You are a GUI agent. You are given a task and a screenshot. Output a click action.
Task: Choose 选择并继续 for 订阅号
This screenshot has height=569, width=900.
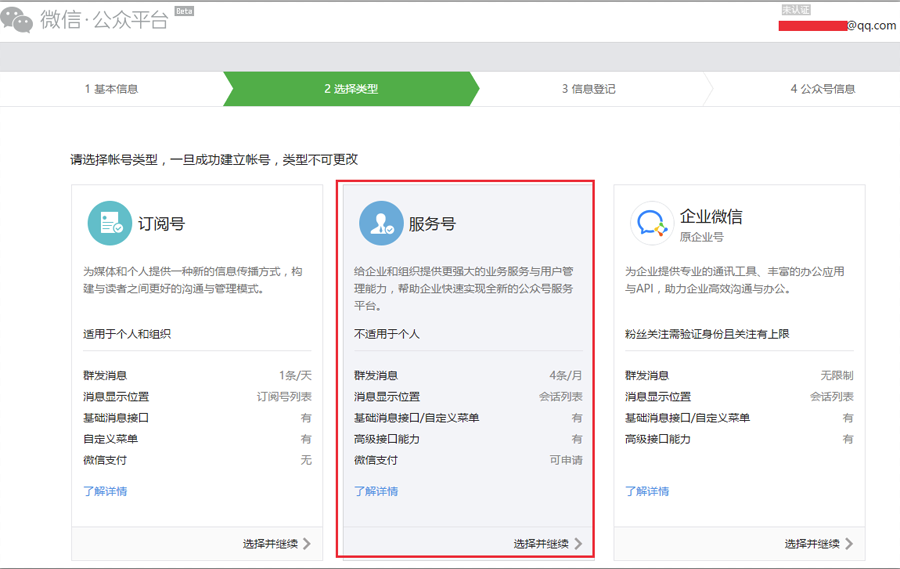[x=270, y=544]
